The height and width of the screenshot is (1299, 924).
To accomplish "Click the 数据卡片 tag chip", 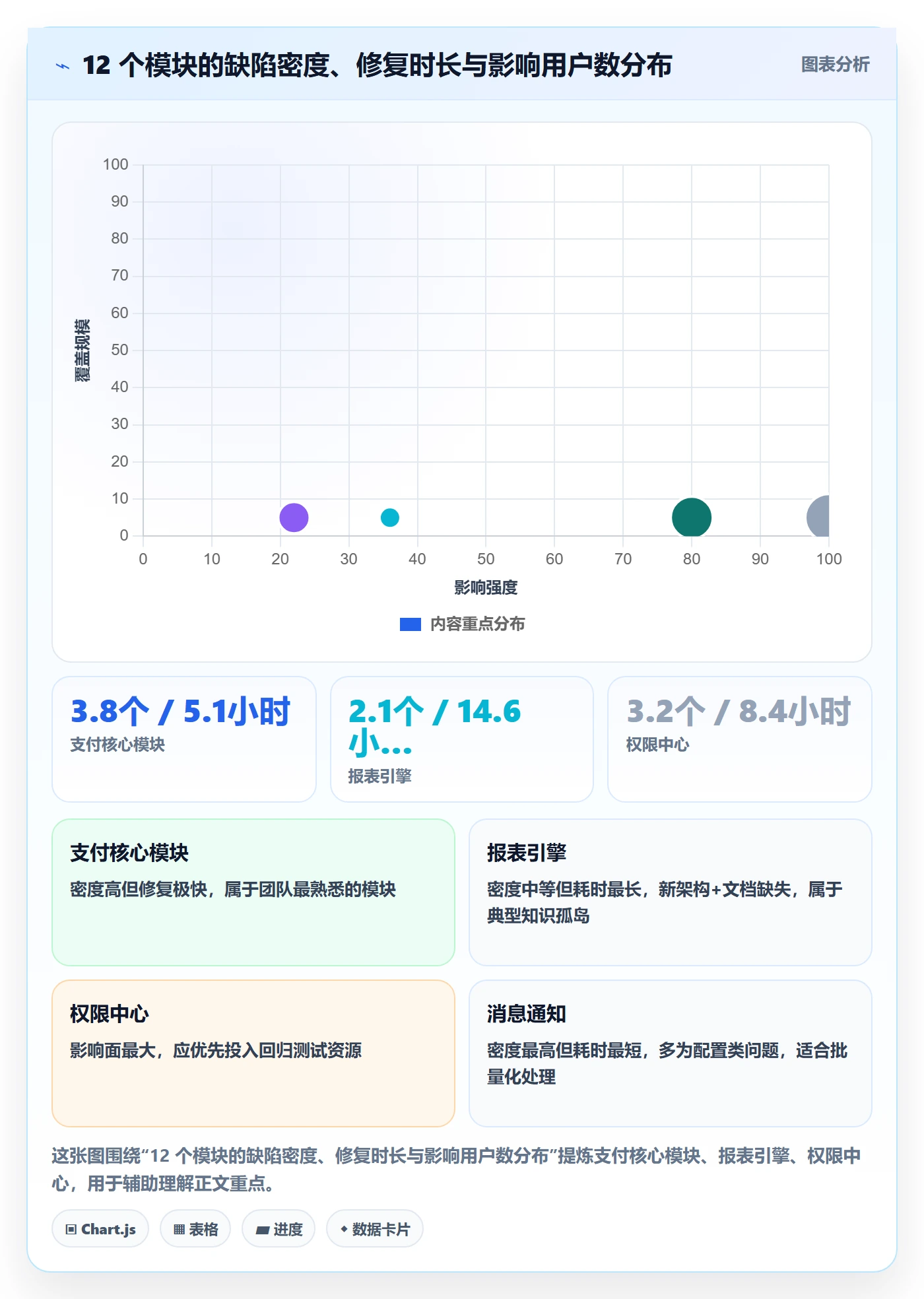I will pos(375,1229).
